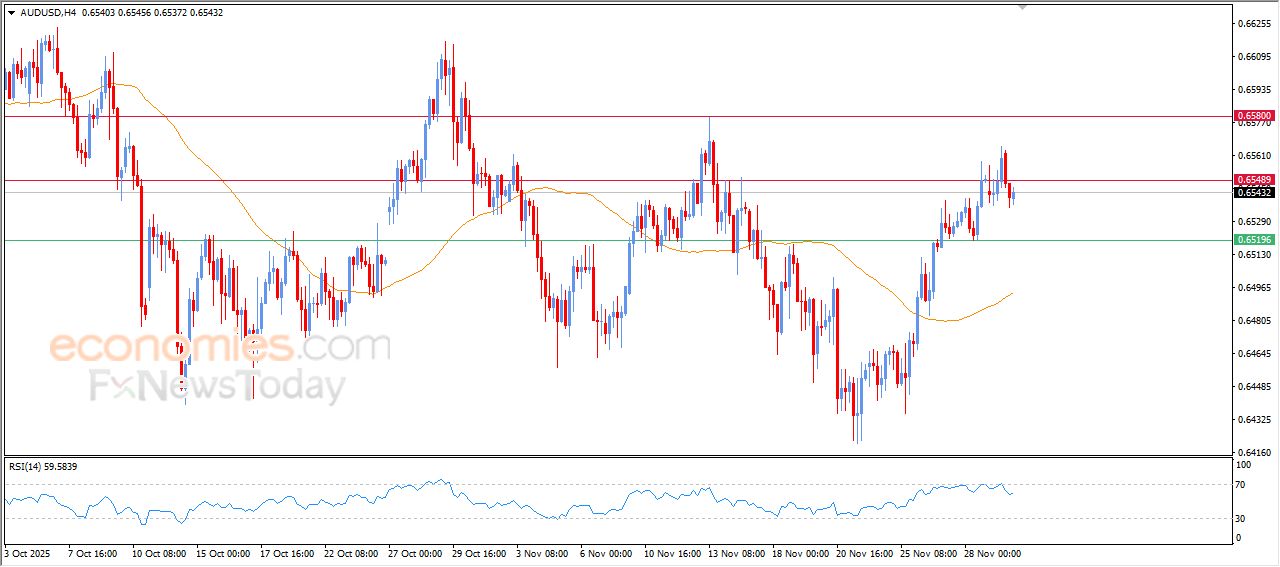
Task: Click the 0.64645 price axis label
Action: (x=1254, y=354)
